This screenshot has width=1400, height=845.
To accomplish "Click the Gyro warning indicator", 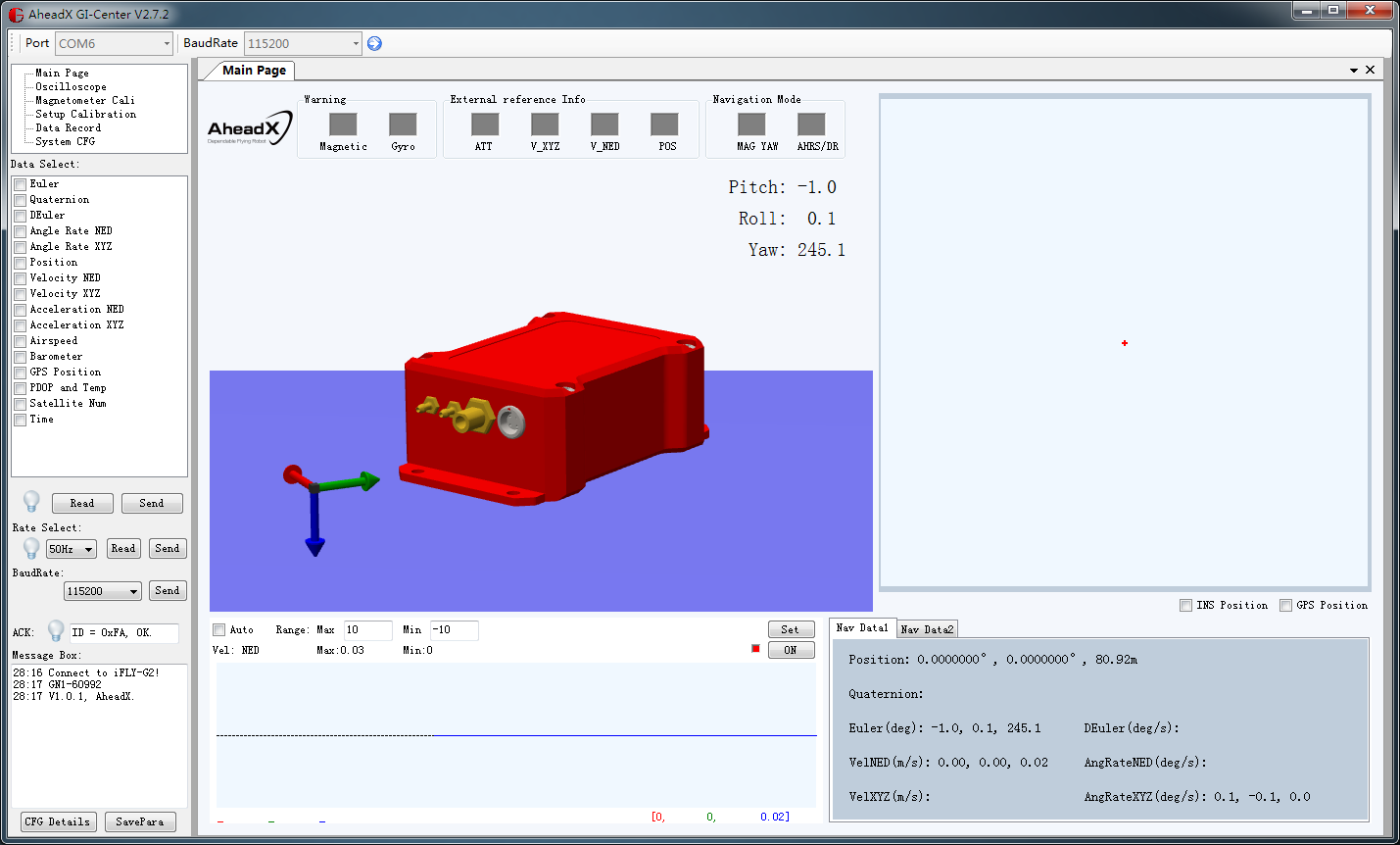I will pyautogui.click(x=403, y=124).
